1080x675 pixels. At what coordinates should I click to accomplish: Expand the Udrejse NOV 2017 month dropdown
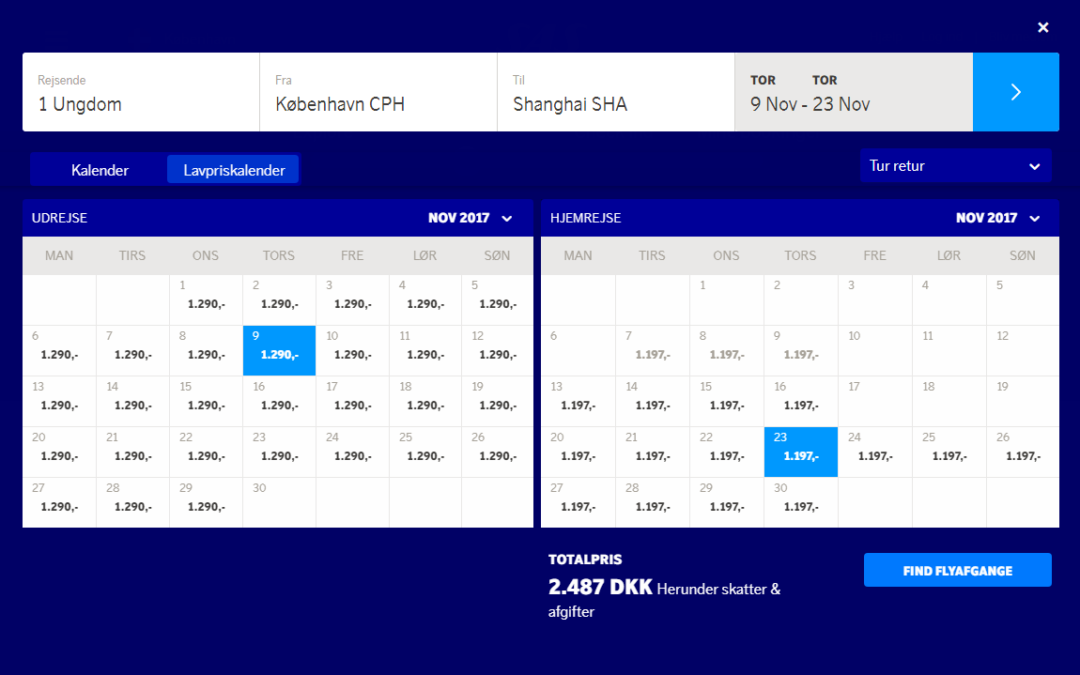pos(470,218)
